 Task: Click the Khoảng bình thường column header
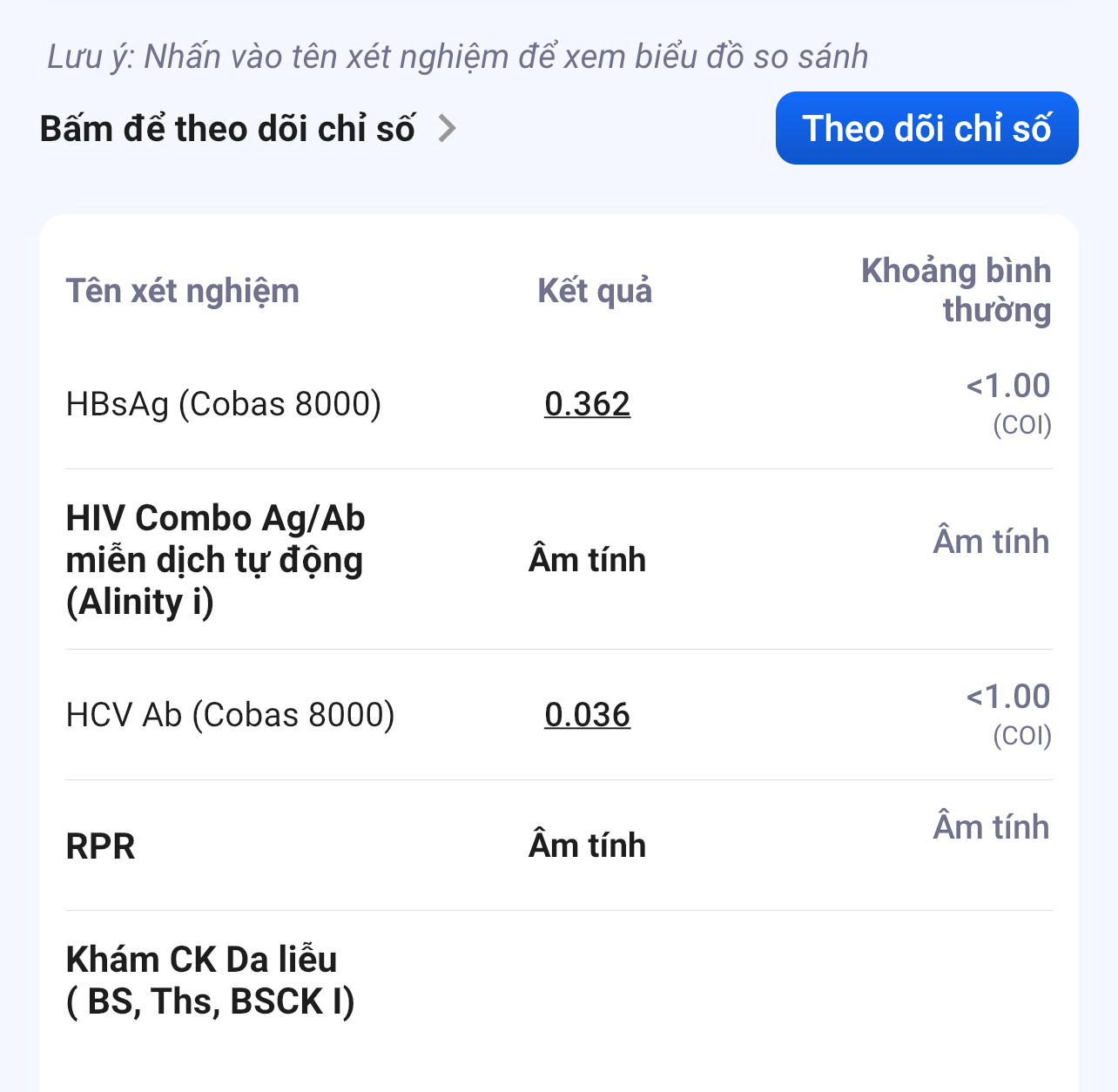click(x=956, y=291)
